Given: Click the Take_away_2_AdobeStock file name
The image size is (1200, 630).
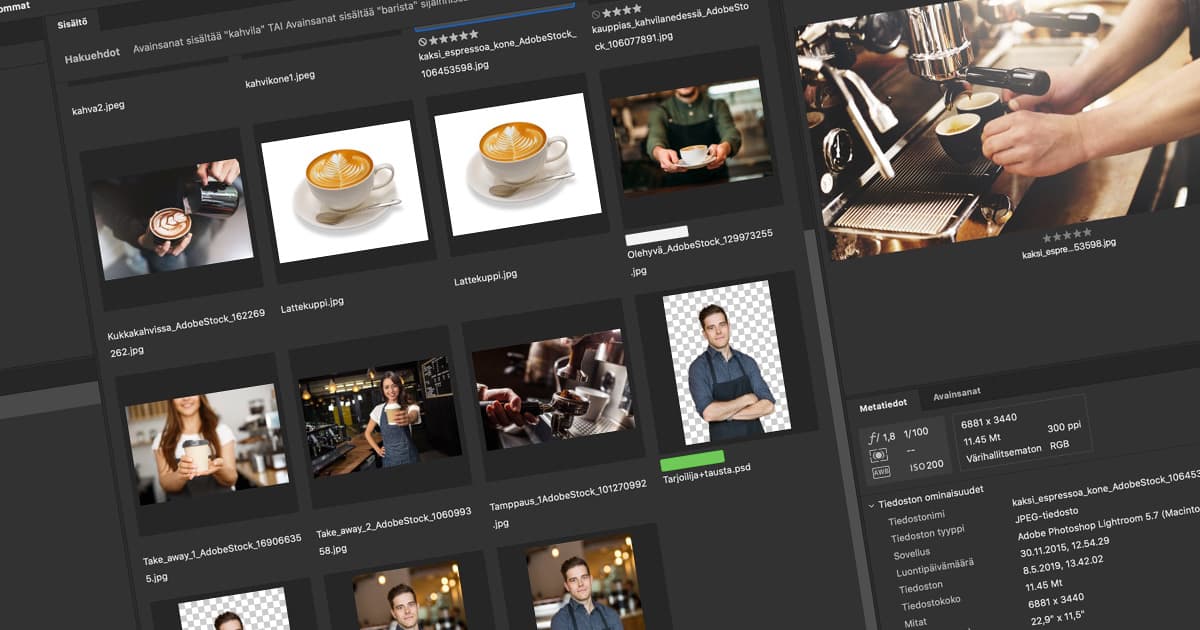Looking at the screenshot, I should click(x=393, y=530).
